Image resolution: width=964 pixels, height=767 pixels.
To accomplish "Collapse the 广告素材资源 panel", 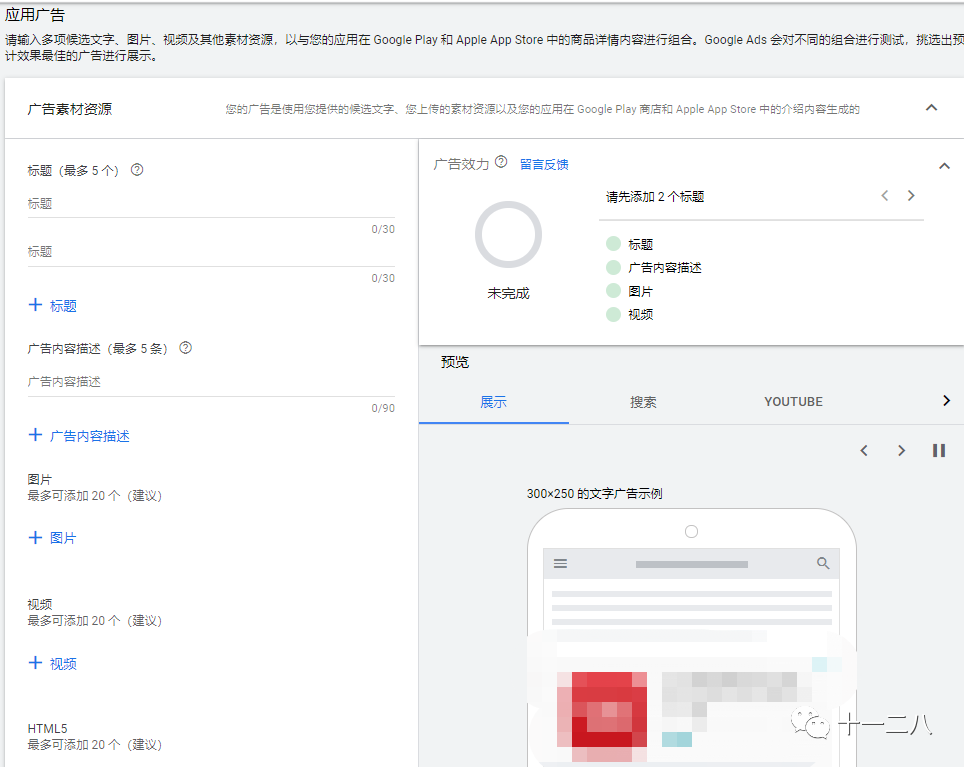I will click(931, 107).
